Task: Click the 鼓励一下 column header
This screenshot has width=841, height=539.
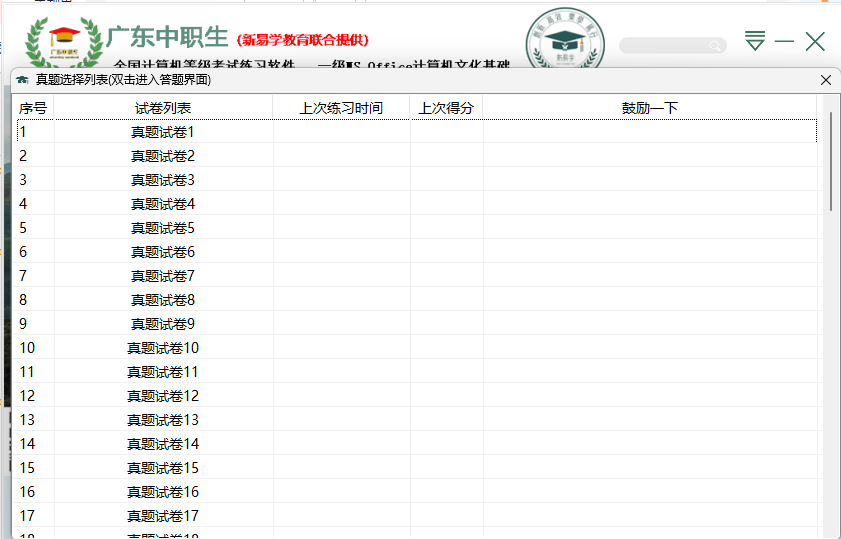Action: 650,108
